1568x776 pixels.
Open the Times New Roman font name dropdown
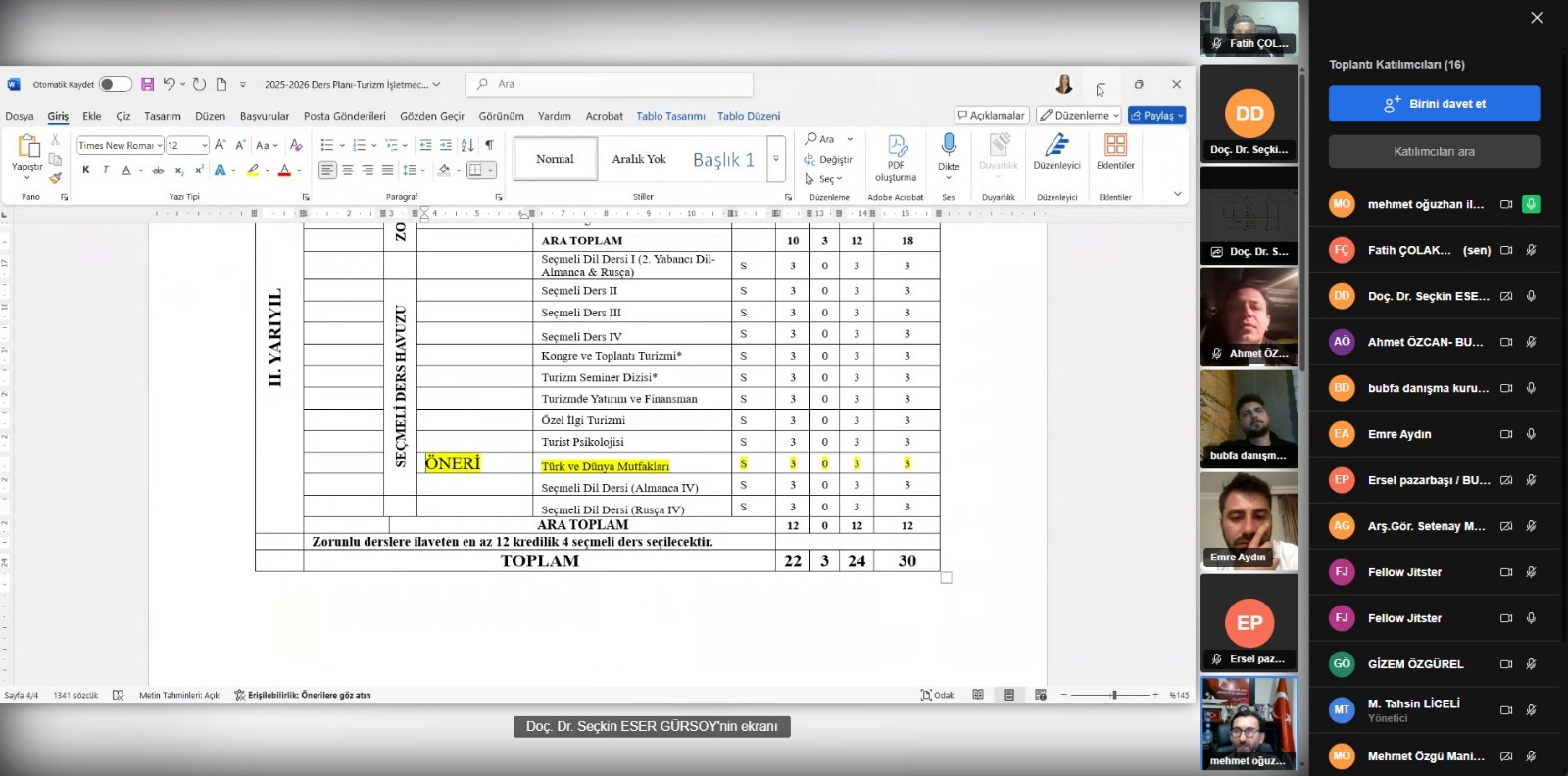pos(160,145)
